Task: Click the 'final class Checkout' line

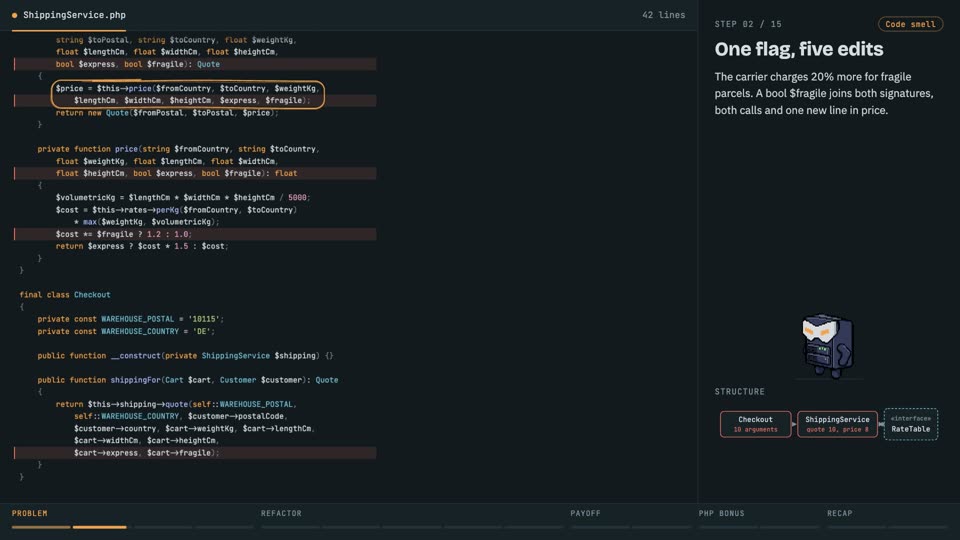Action: coord(65,294)
